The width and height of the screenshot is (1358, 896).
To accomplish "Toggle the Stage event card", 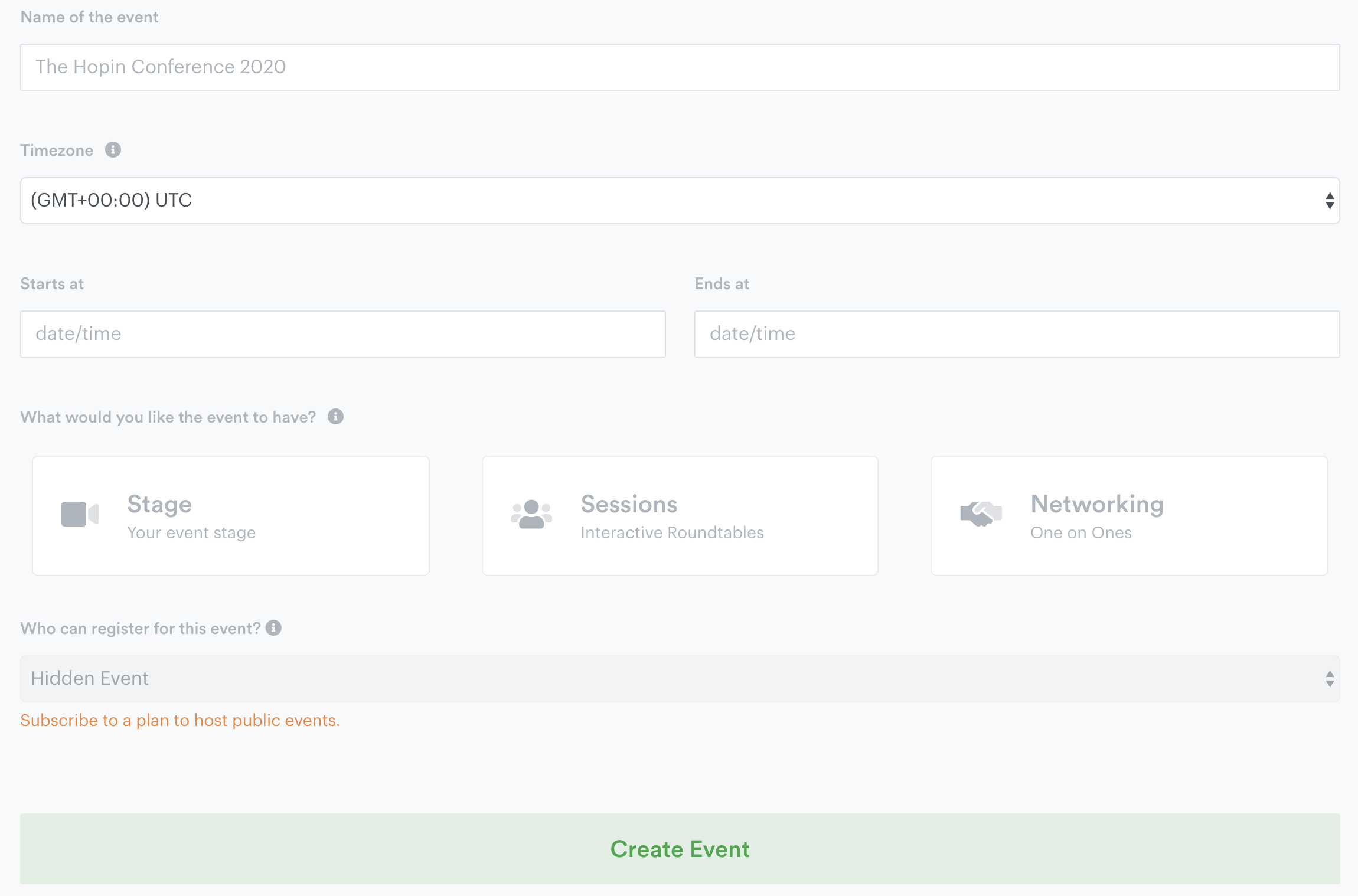I will 231,516.
